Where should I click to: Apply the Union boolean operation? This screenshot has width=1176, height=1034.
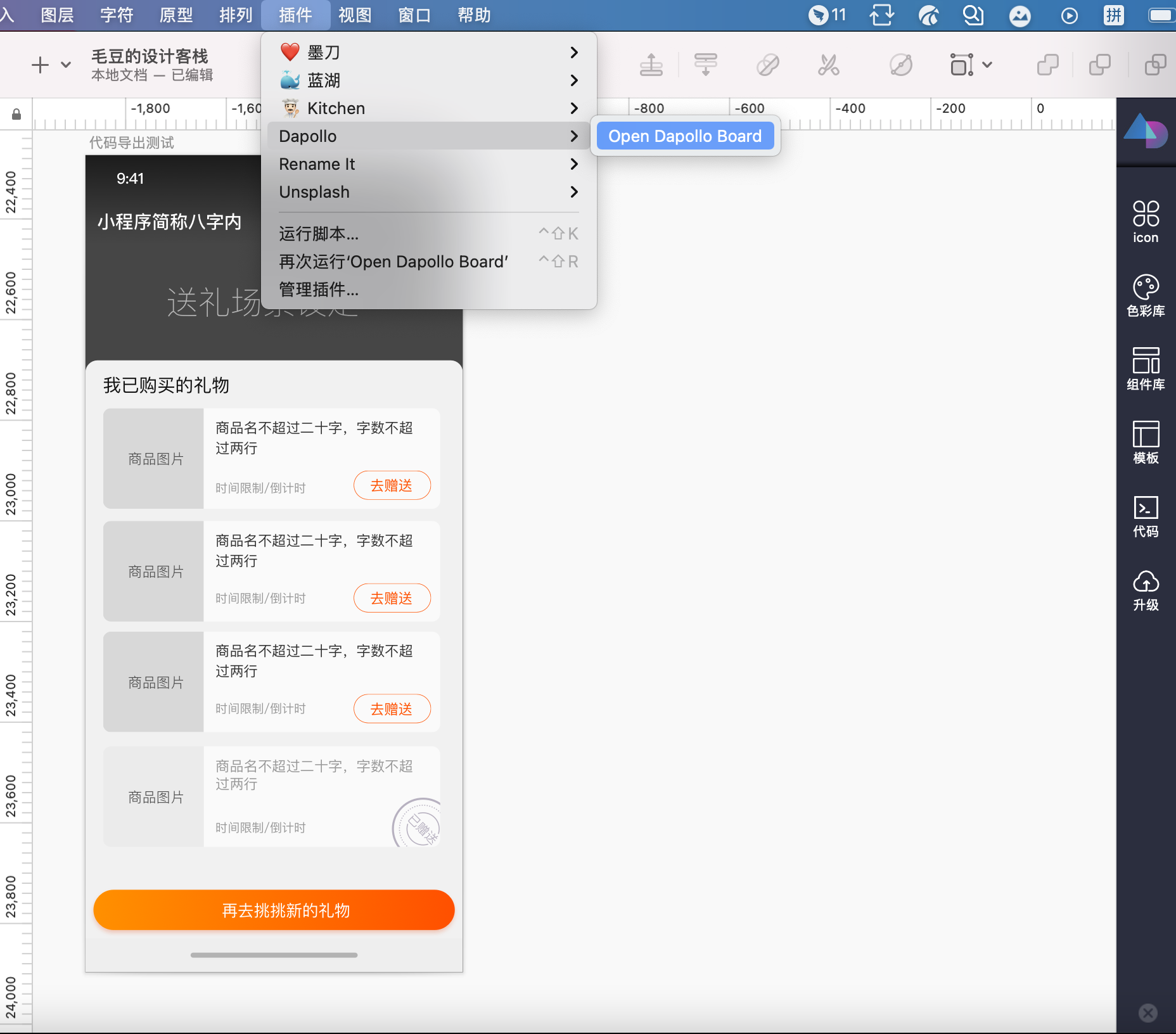click(x=1047, y=65)
